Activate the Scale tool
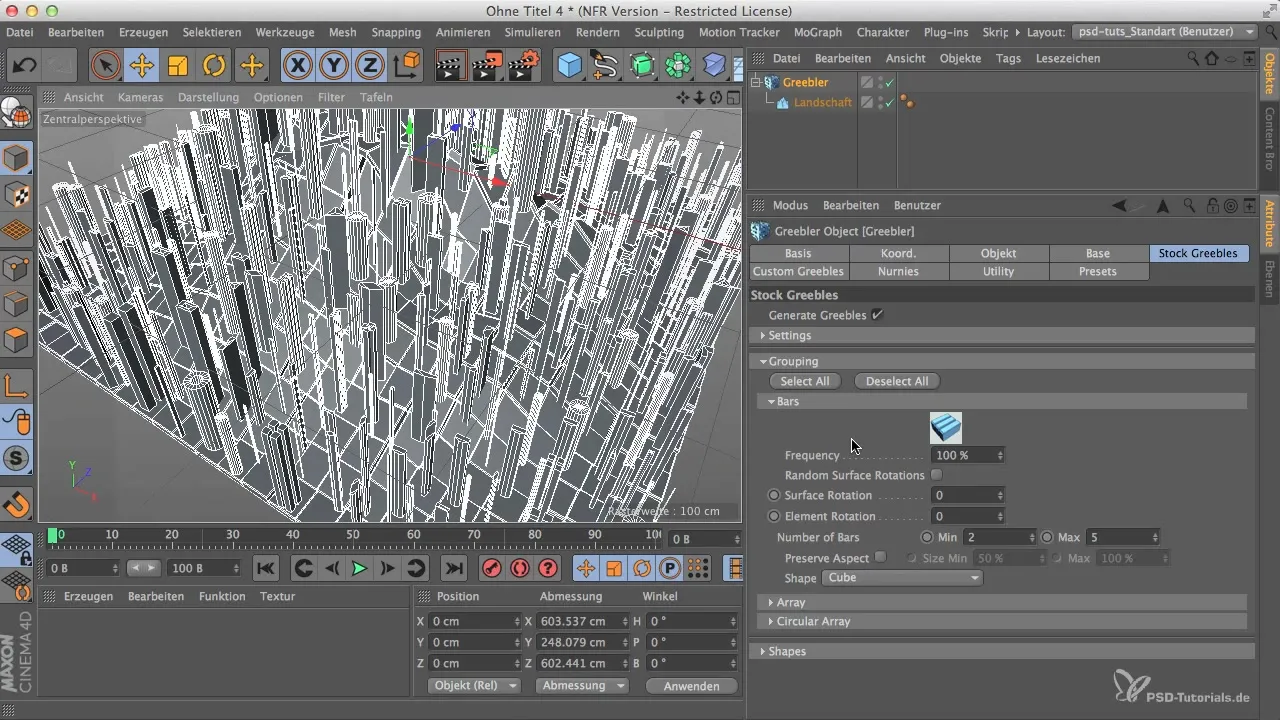Screen dimensions: 1280x720 click(177, 66)
